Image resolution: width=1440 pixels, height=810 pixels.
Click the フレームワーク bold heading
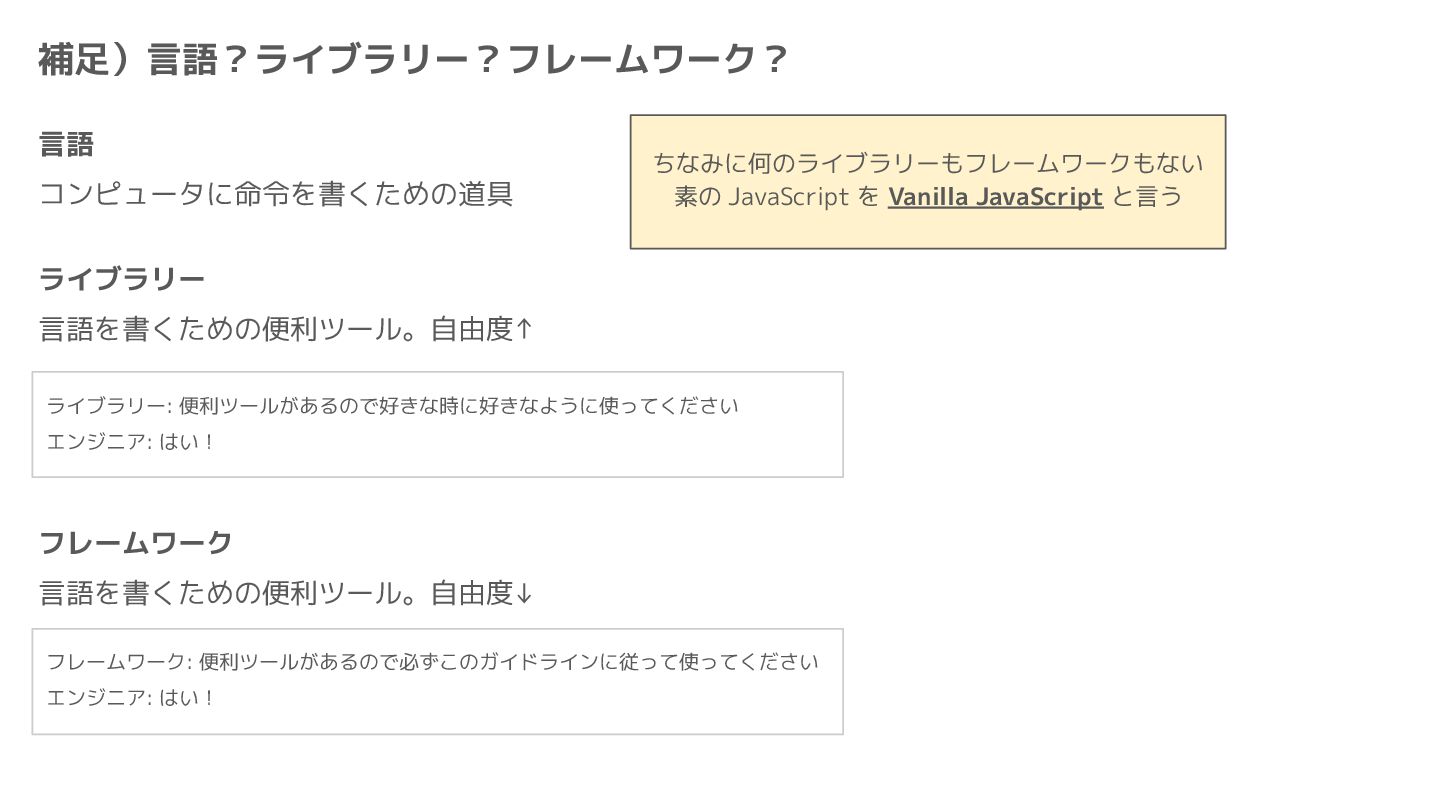click(135, 543)
